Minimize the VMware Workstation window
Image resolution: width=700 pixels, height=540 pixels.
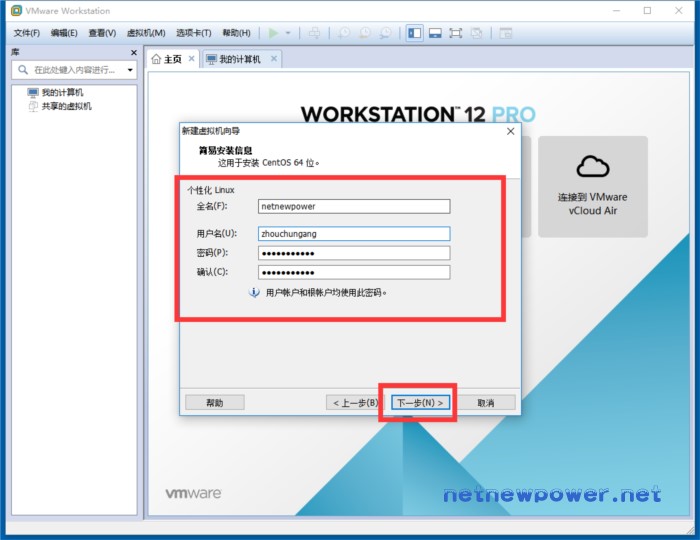617,10
